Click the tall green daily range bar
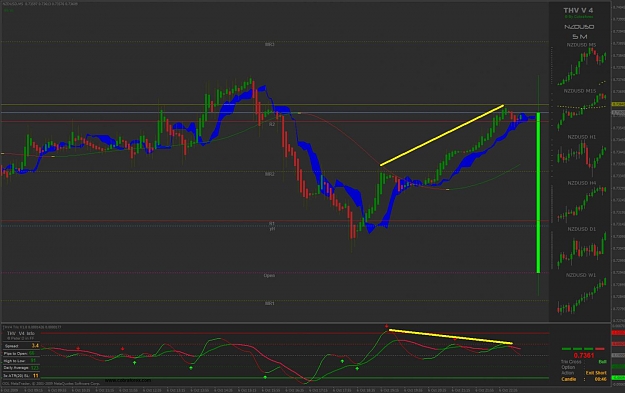625x393 pixels. 539,193
